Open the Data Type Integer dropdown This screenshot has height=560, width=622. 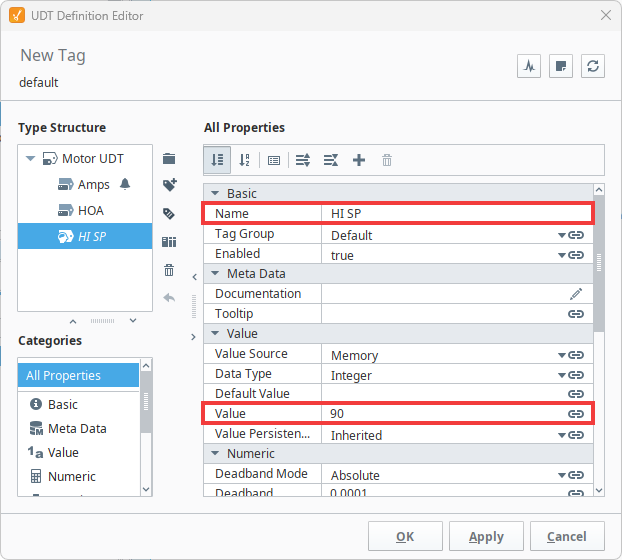point(562,375)
